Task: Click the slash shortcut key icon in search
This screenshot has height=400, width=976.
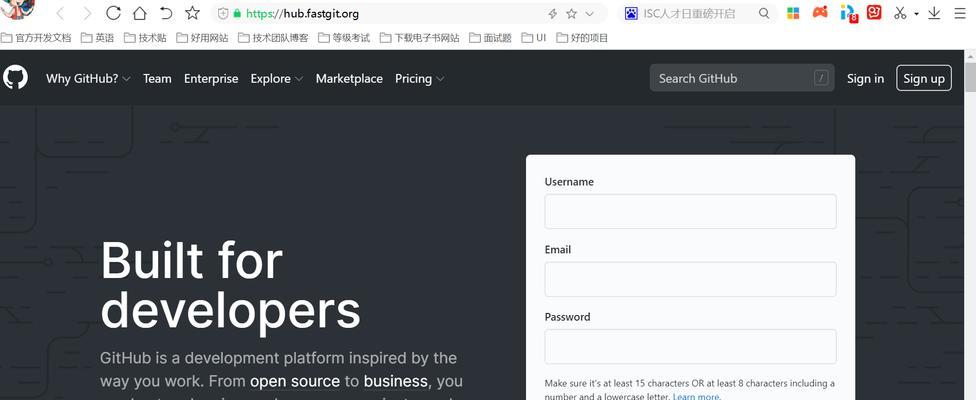Action: pos(821,78)
